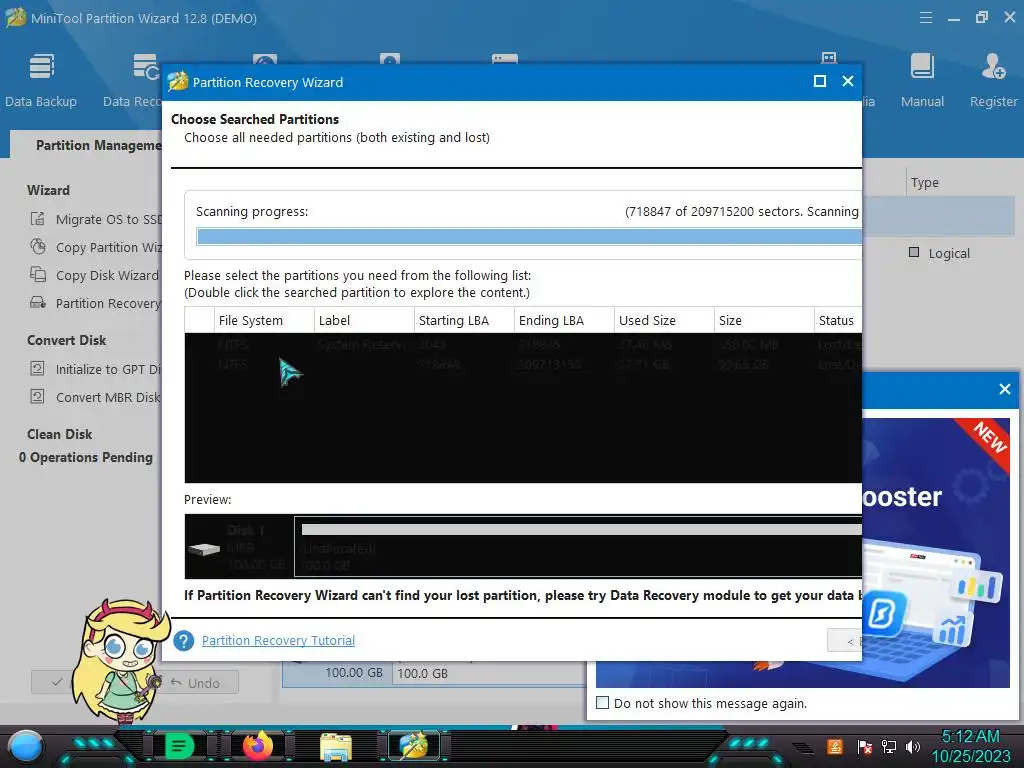Click the Clean Disk section heading

[x=59, y=434]
